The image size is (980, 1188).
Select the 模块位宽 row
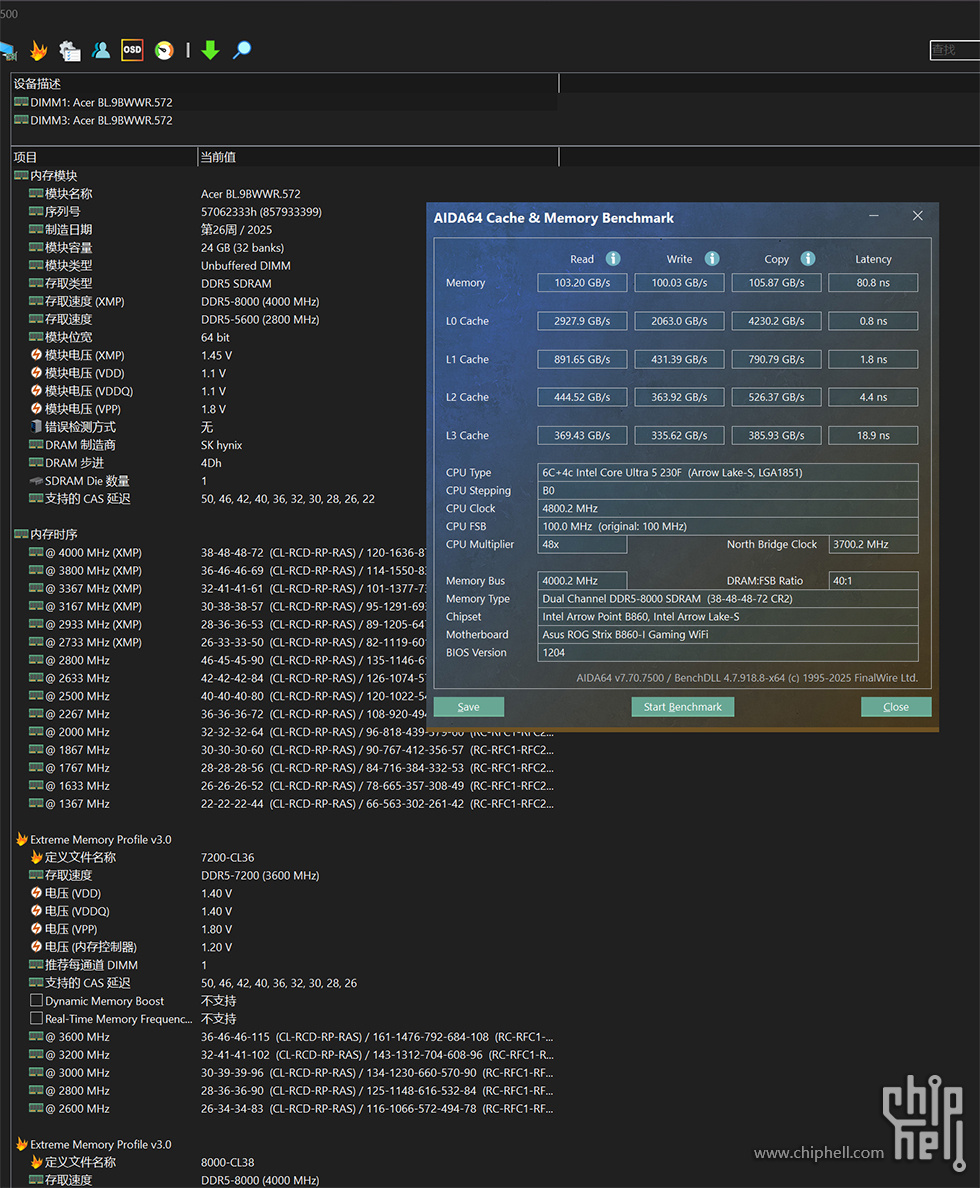pos(220,337)
